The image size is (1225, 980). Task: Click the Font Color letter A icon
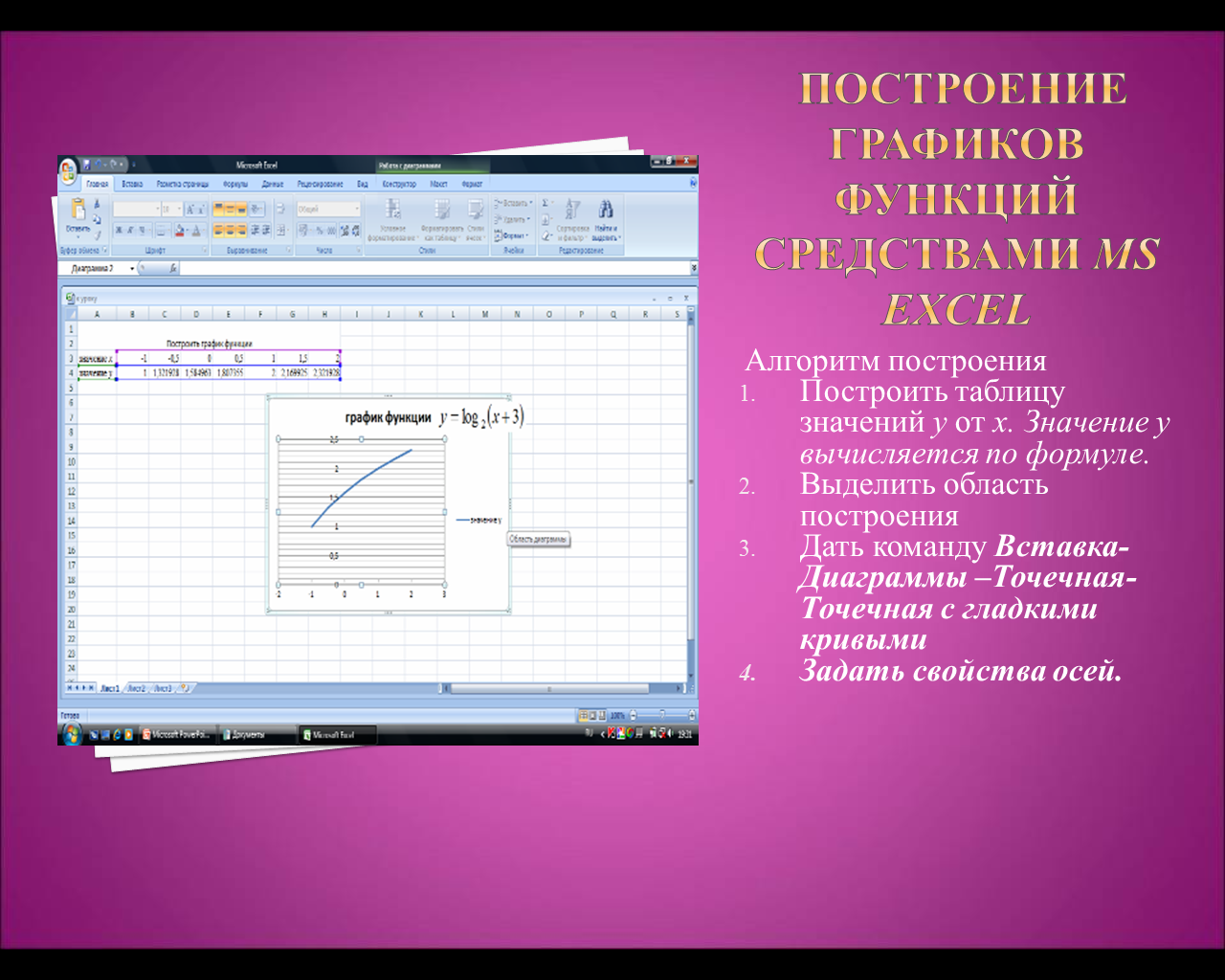196,231
